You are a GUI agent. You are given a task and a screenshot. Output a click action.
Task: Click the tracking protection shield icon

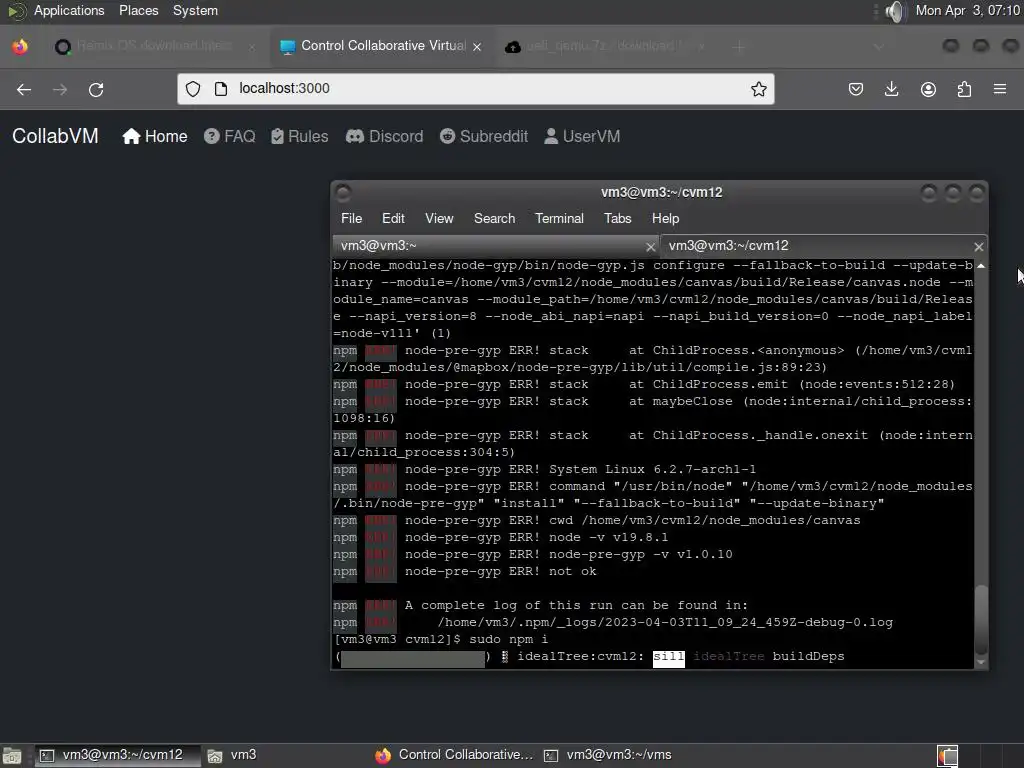click(x=193, y=89)
